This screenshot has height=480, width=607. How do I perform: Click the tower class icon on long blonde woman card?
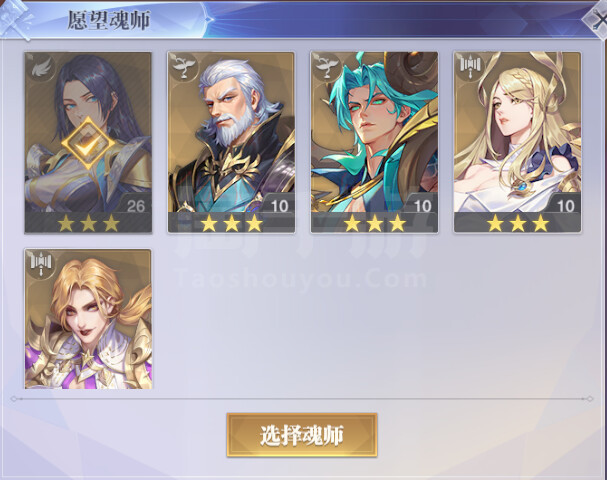pyautogui.click(x=470, y=67)
